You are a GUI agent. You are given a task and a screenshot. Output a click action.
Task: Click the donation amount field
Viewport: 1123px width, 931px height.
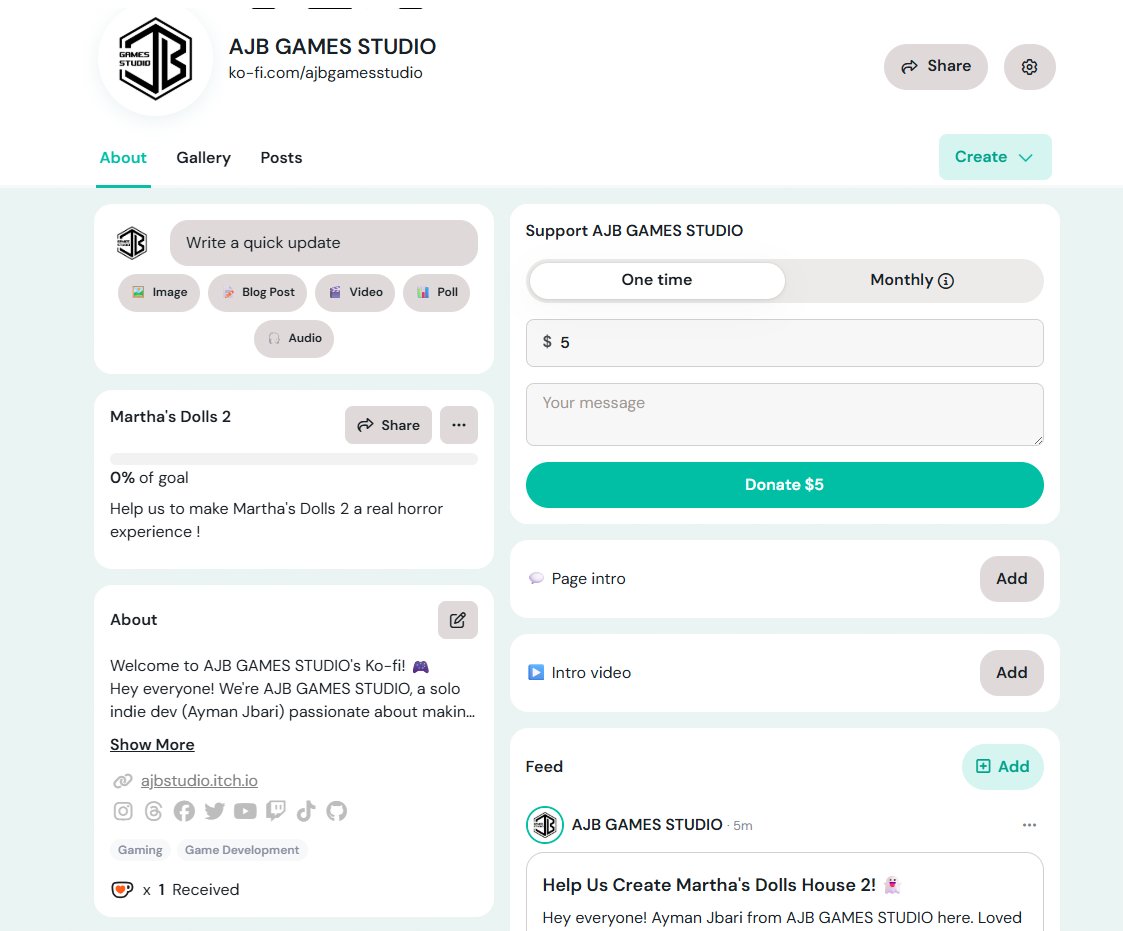click(x=784, y=343)
